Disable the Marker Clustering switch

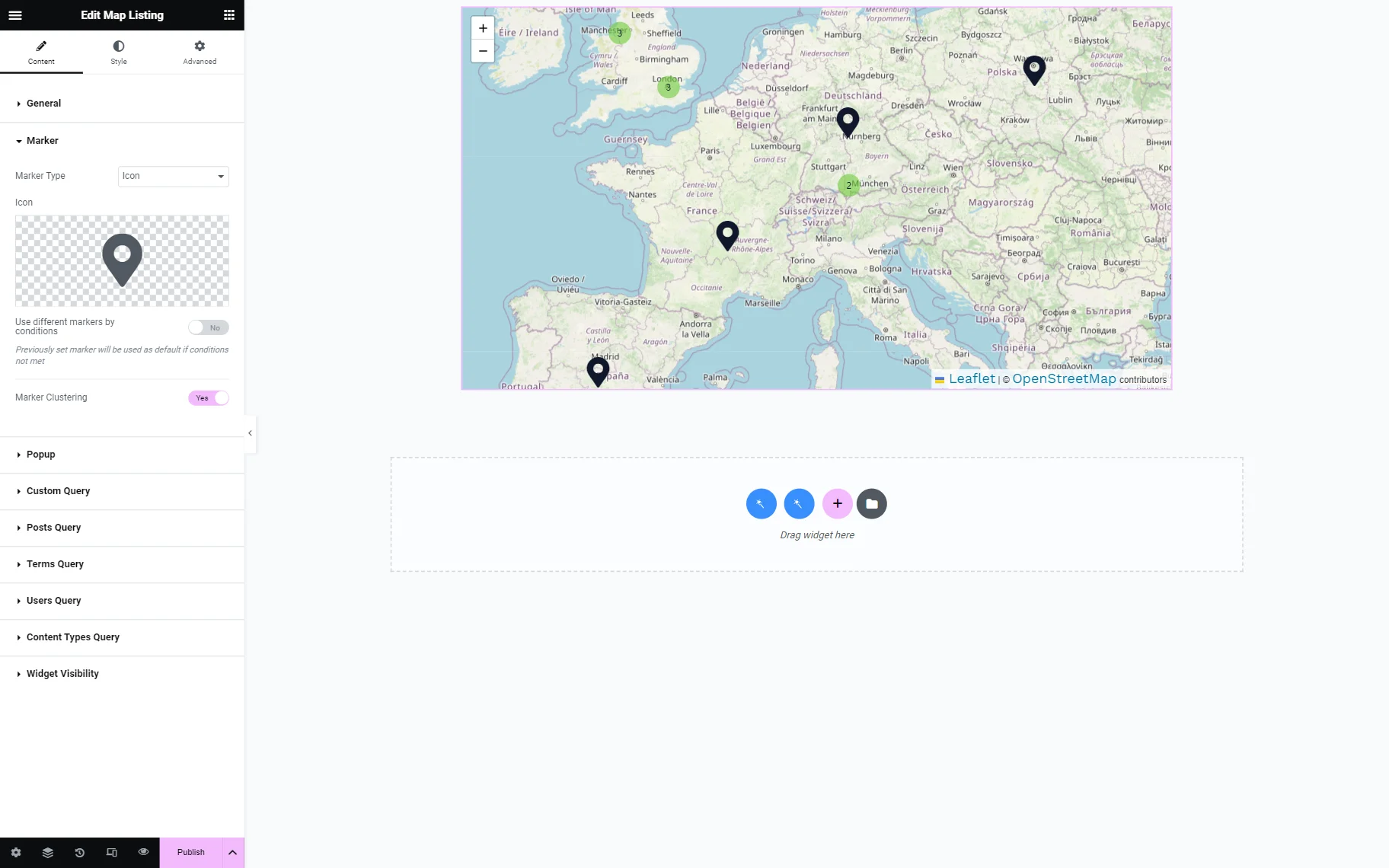[209, 398]
